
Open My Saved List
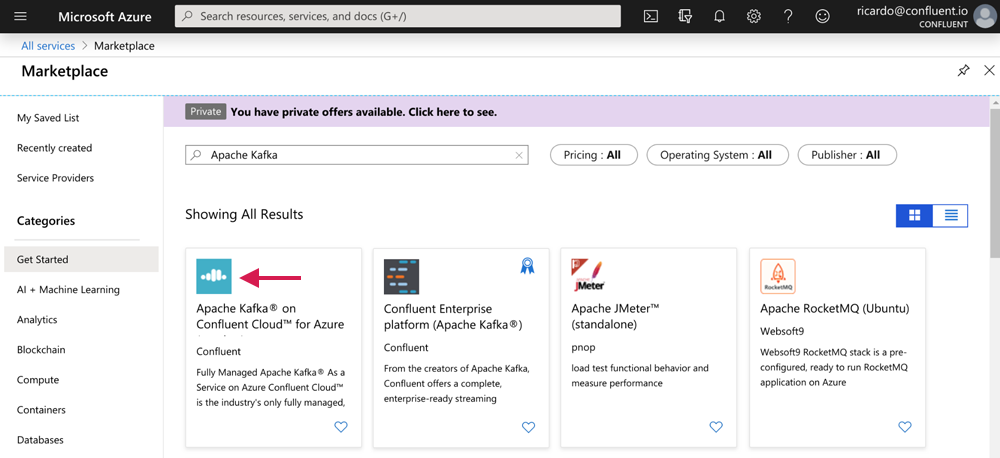click(x=48, y=118)
